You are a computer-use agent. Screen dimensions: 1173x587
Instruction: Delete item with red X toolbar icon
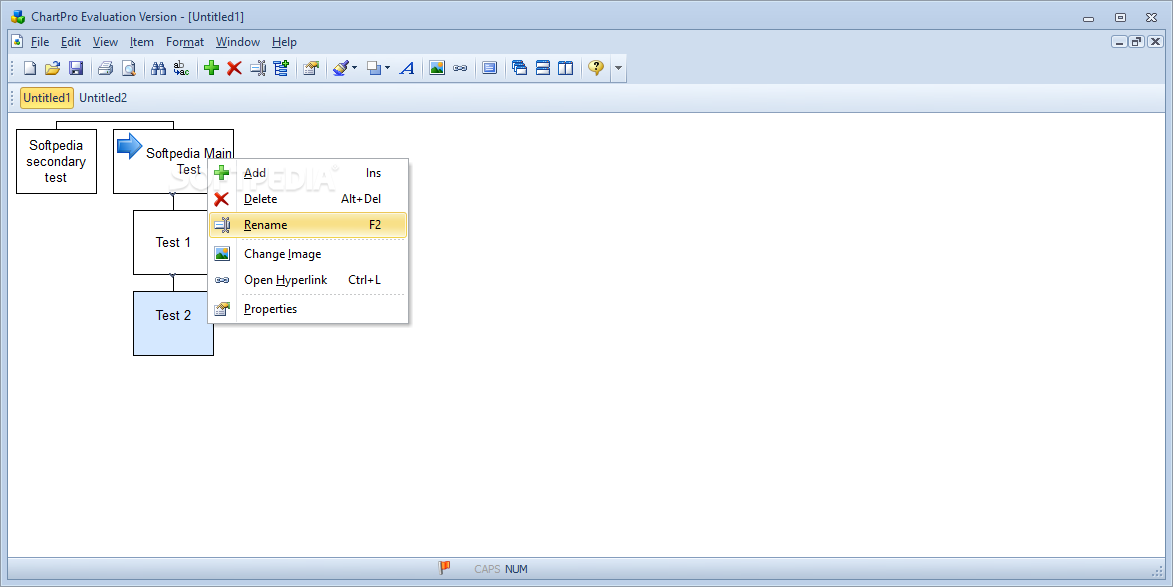[x=234, y=68]
